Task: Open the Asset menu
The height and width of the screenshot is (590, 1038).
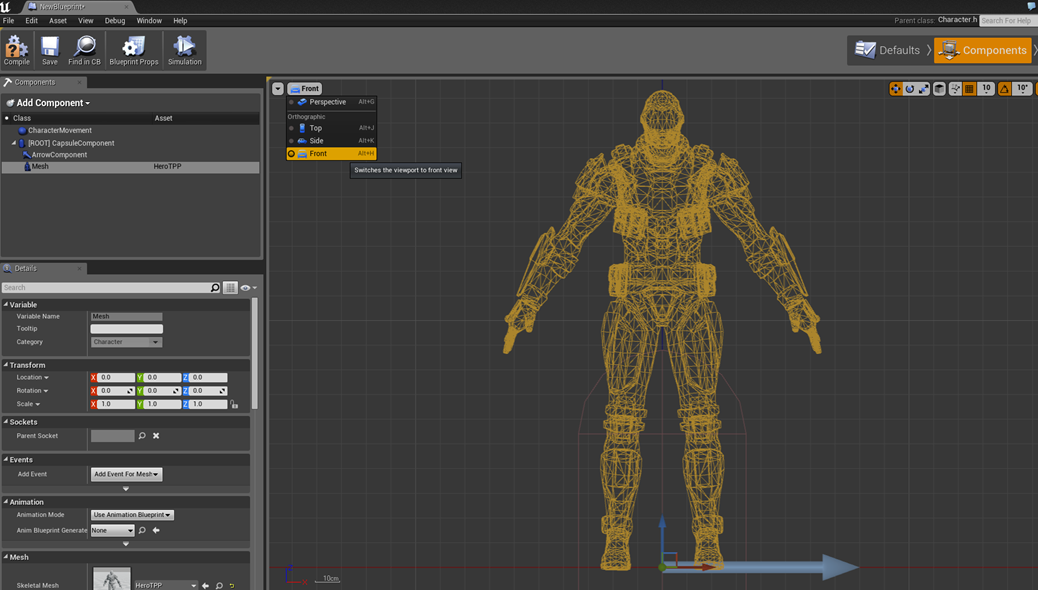Action: coord(58,20)
